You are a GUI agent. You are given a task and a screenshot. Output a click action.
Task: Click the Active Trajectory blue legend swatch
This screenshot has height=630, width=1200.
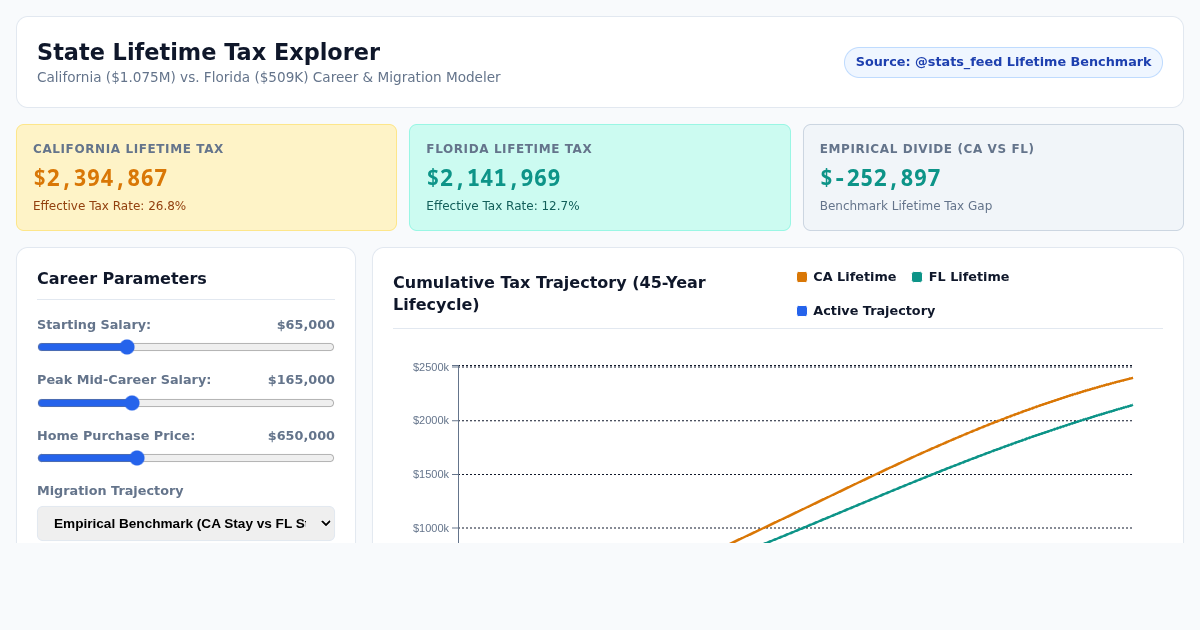(802, 311)
